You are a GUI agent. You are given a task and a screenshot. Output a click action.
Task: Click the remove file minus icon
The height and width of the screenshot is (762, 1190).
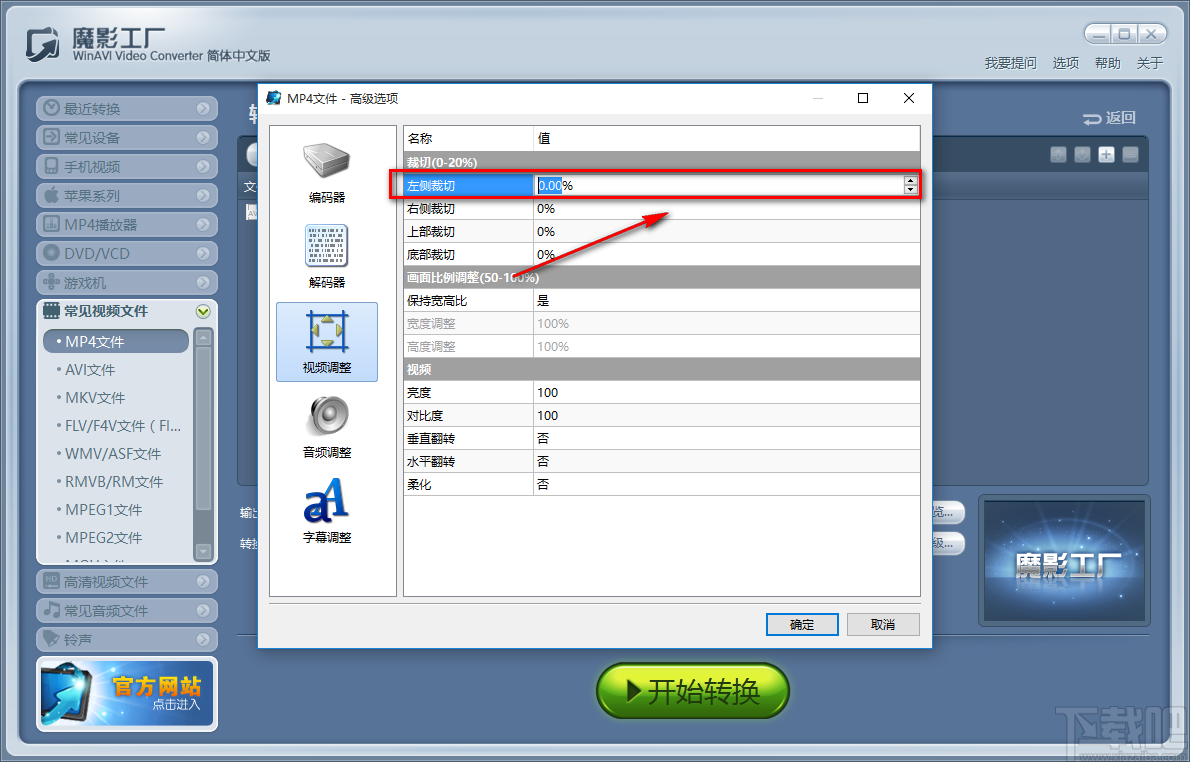pyautogui.click(x=1131, y=154)
